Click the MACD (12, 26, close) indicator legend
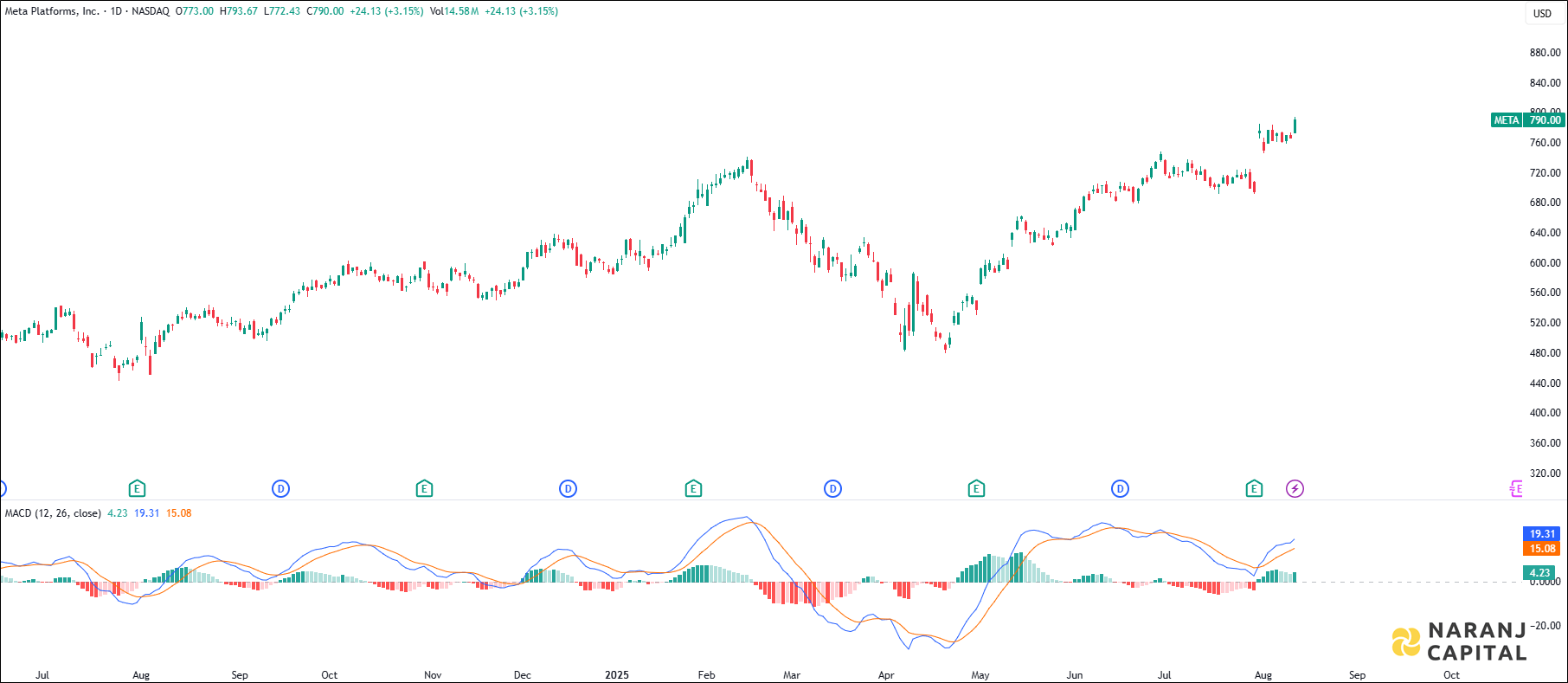This screenshot has height=683, width=1568. 53,513
